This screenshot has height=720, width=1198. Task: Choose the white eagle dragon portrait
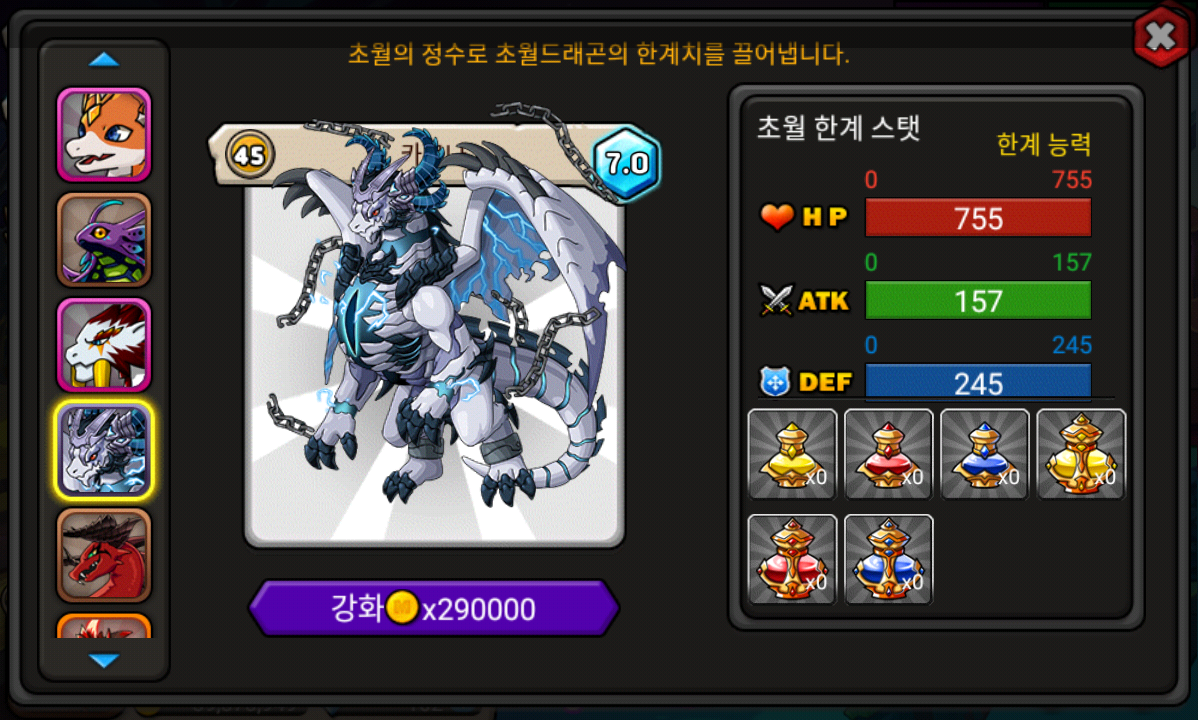point(104,345)
